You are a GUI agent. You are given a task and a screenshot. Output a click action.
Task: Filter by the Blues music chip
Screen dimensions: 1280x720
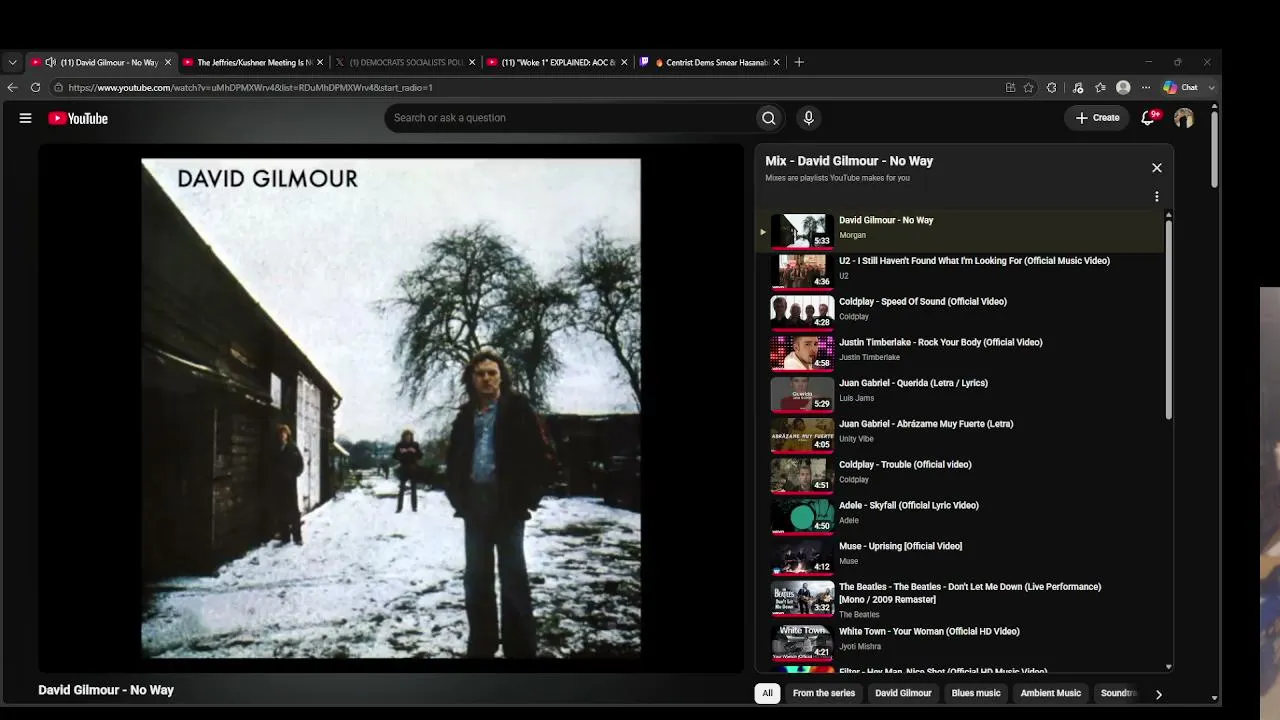[976, 693]
